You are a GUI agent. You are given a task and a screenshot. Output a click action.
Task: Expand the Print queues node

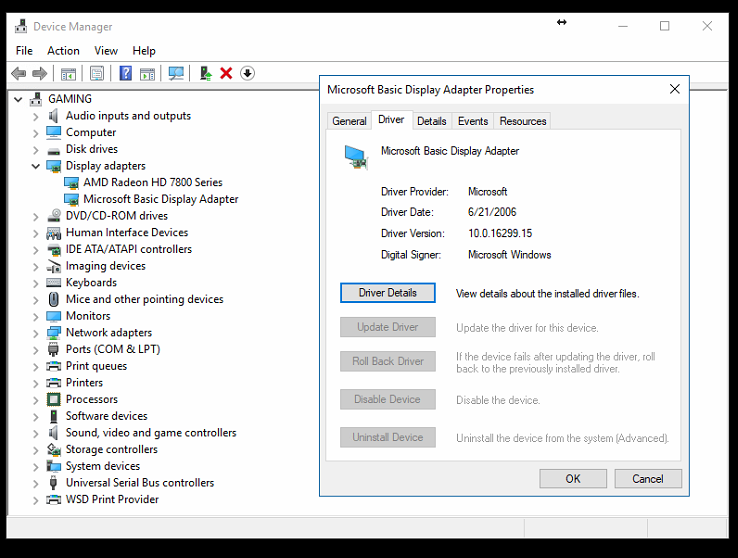pos(36,367)
